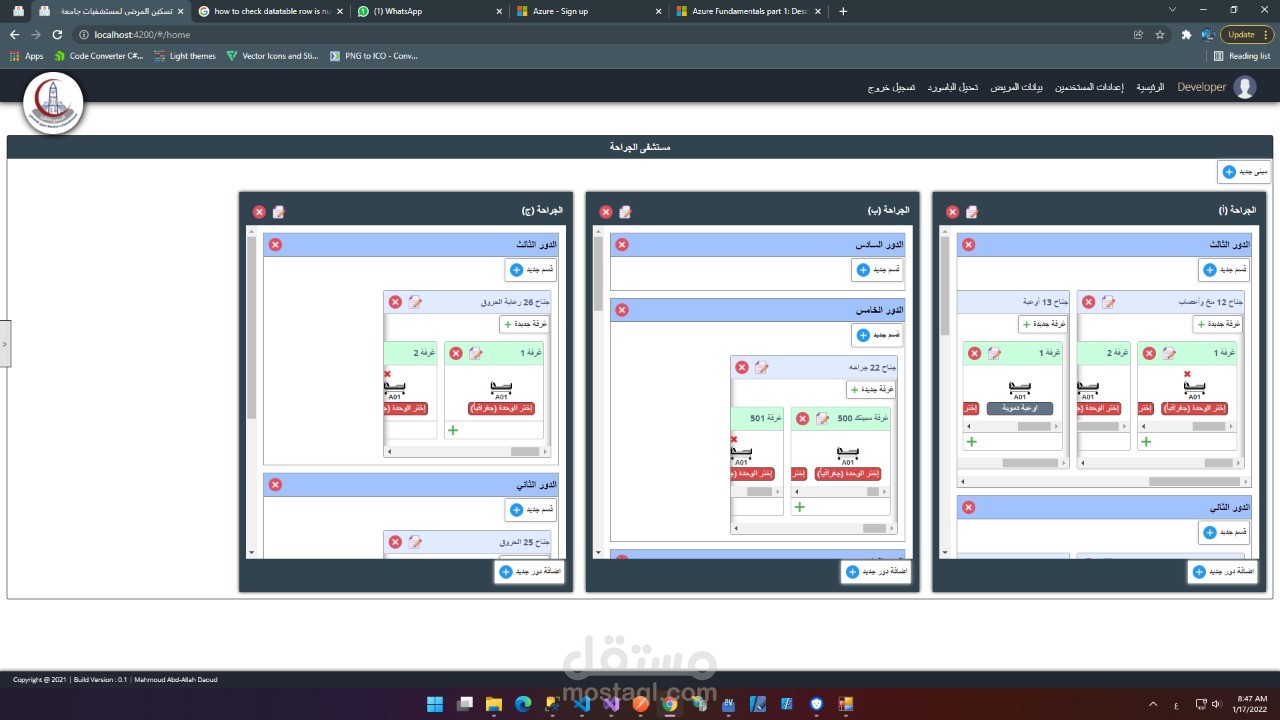Delete الدور الخامس floor in الجراحة (ب)
Image resolution: width=1280 pixels, height=720 pixels.
[x=622, y=310]
